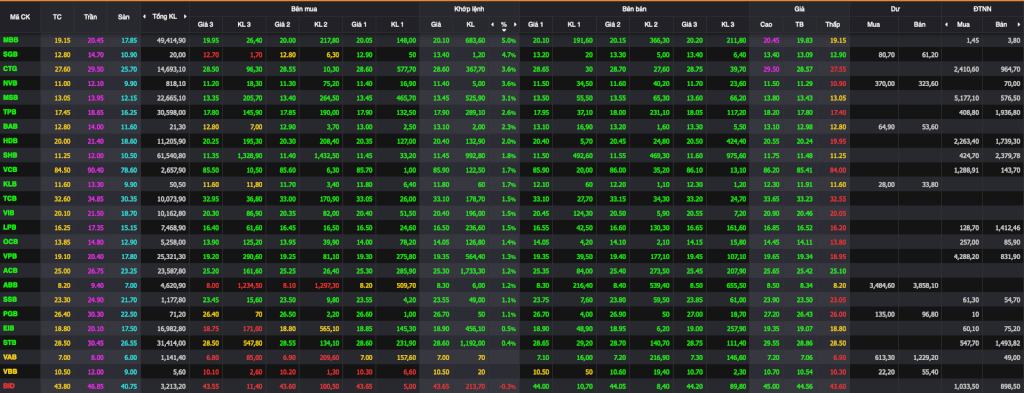Click the right arrow after ĐTNN Bán header
Screen dimensions: 1024x393
[1019, 25]
